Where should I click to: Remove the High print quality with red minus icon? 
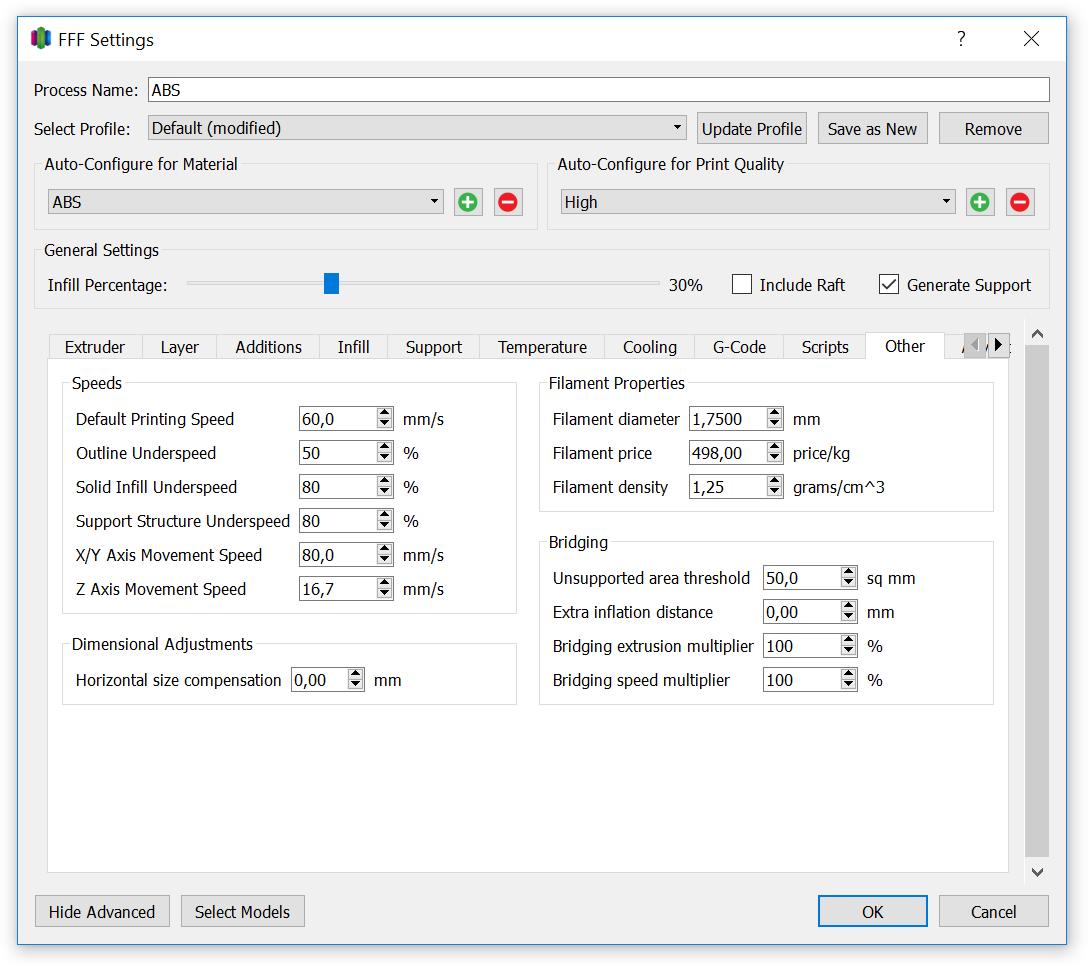(1020, 202)
